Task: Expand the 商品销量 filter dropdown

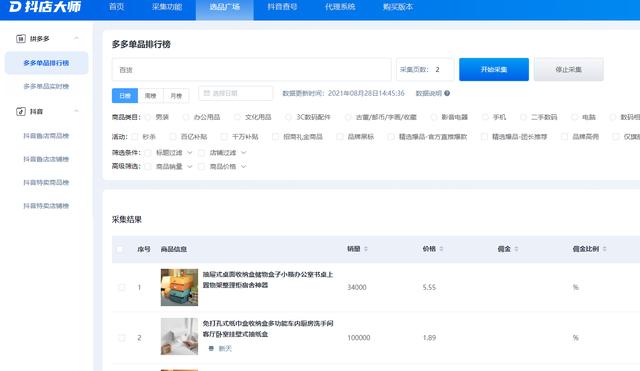Action: pyautogui.click(x=189, y=167)
